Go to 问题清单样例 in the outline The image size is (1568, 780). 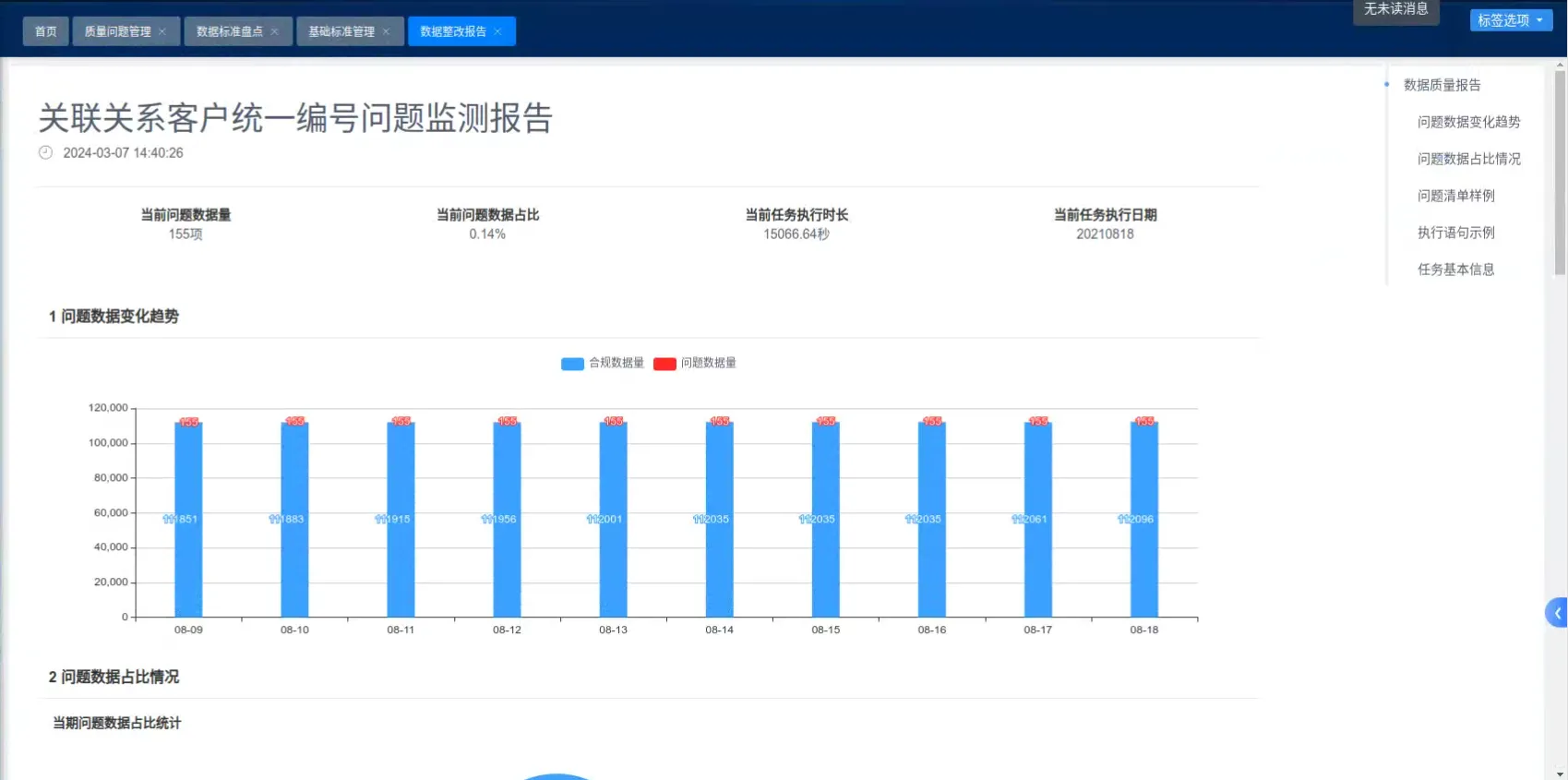[1455, 196]
